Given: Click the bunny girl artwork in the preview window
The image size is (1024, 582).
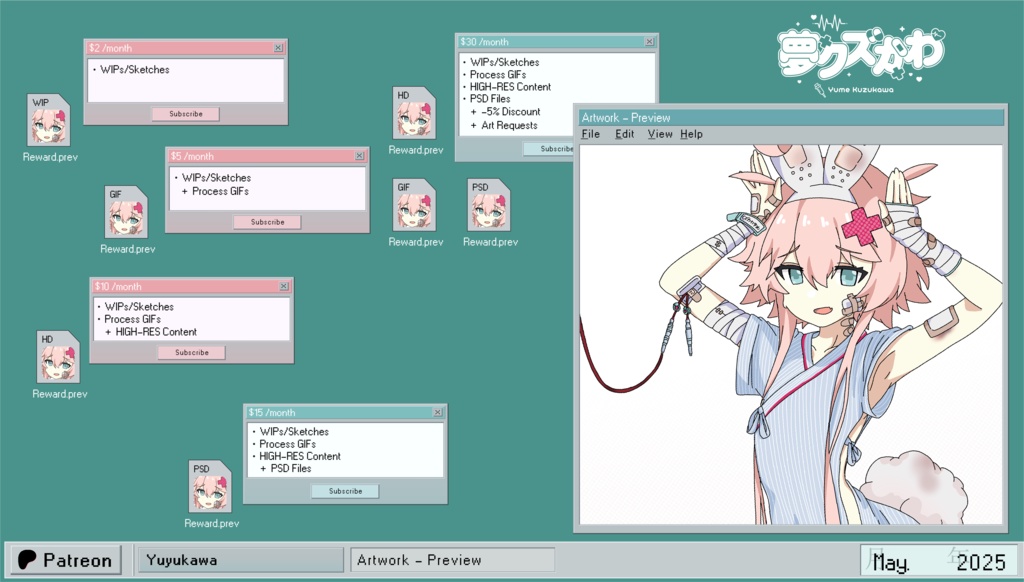Looking at the screenshot, I should (x=790, y=334).
